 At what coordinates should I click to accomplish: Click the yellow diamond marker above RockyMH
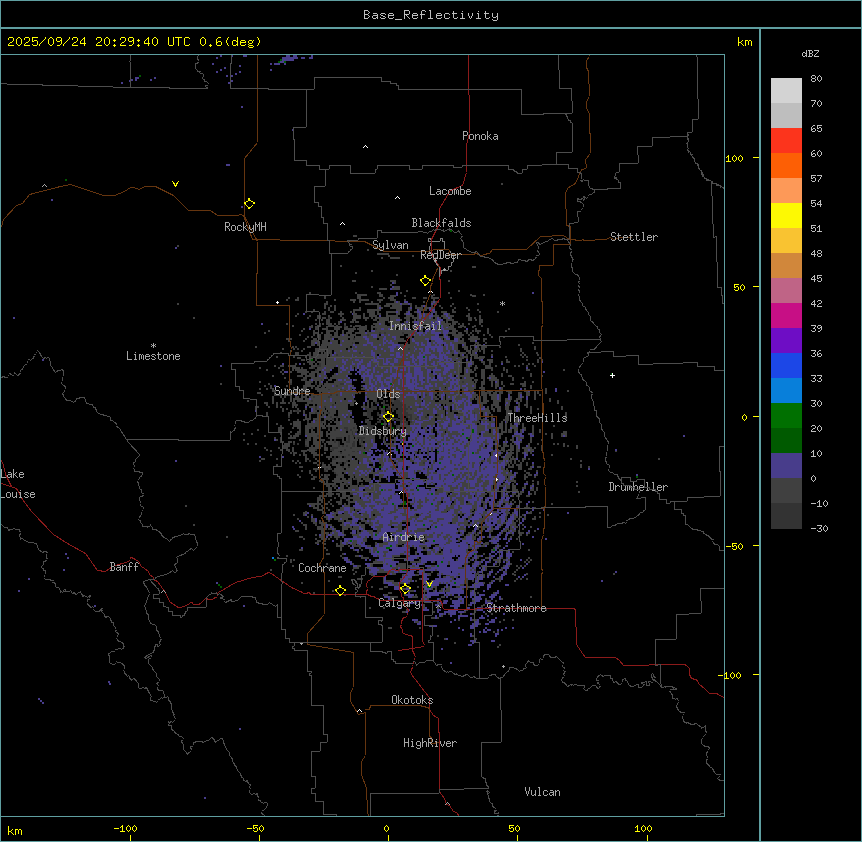pos(249,204)
